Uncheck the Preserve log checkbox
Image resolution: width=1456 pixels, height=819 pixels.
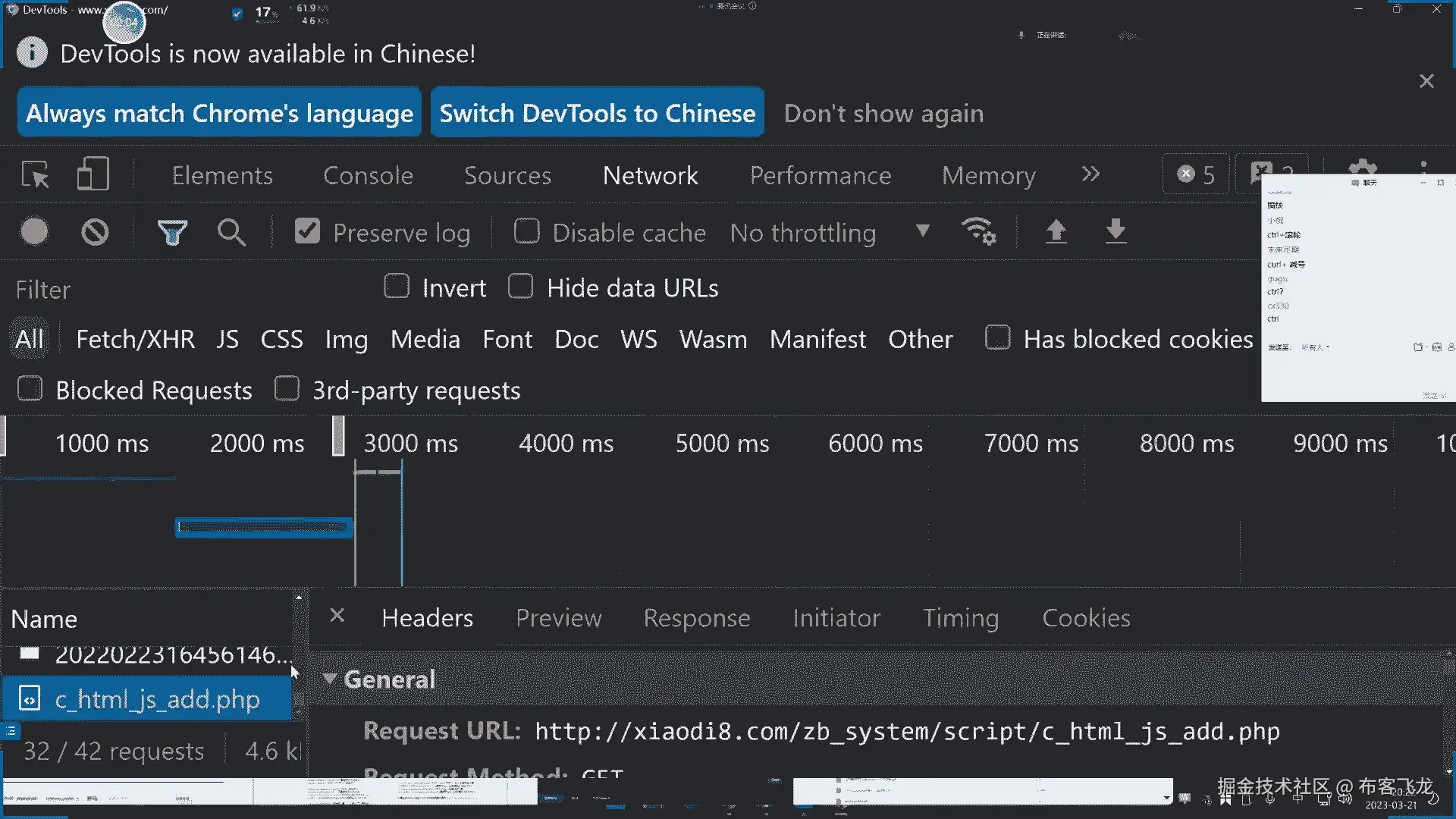(307, 231)
